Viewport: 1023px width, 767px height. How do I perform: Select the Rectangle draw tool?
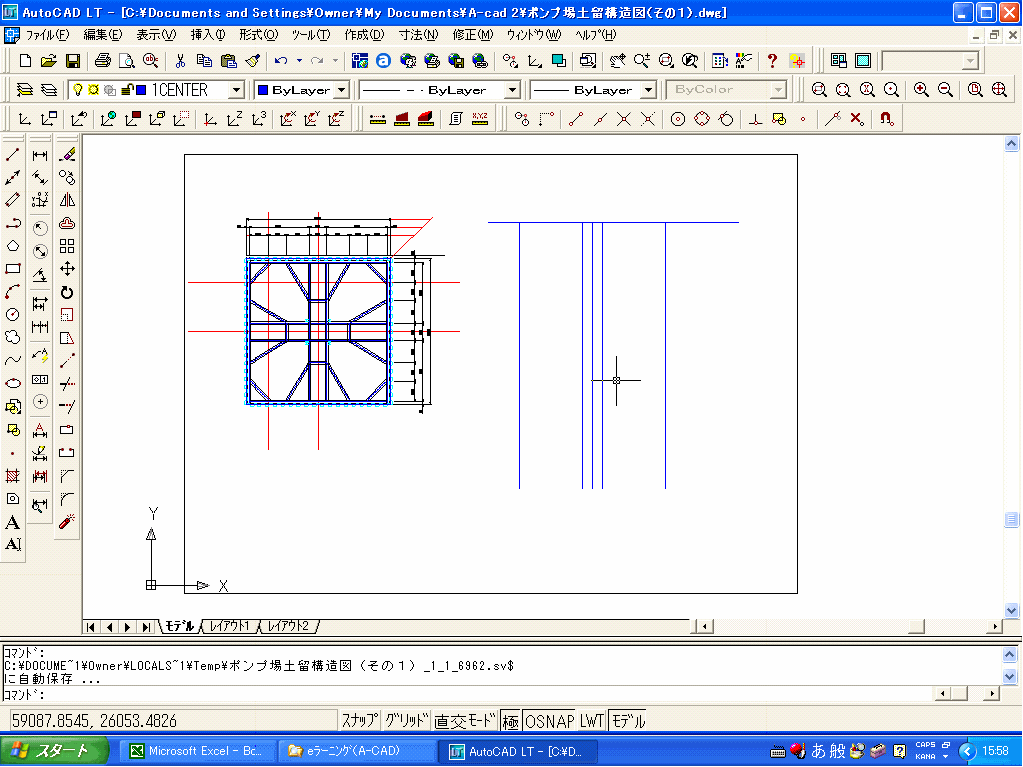(12, 269)
